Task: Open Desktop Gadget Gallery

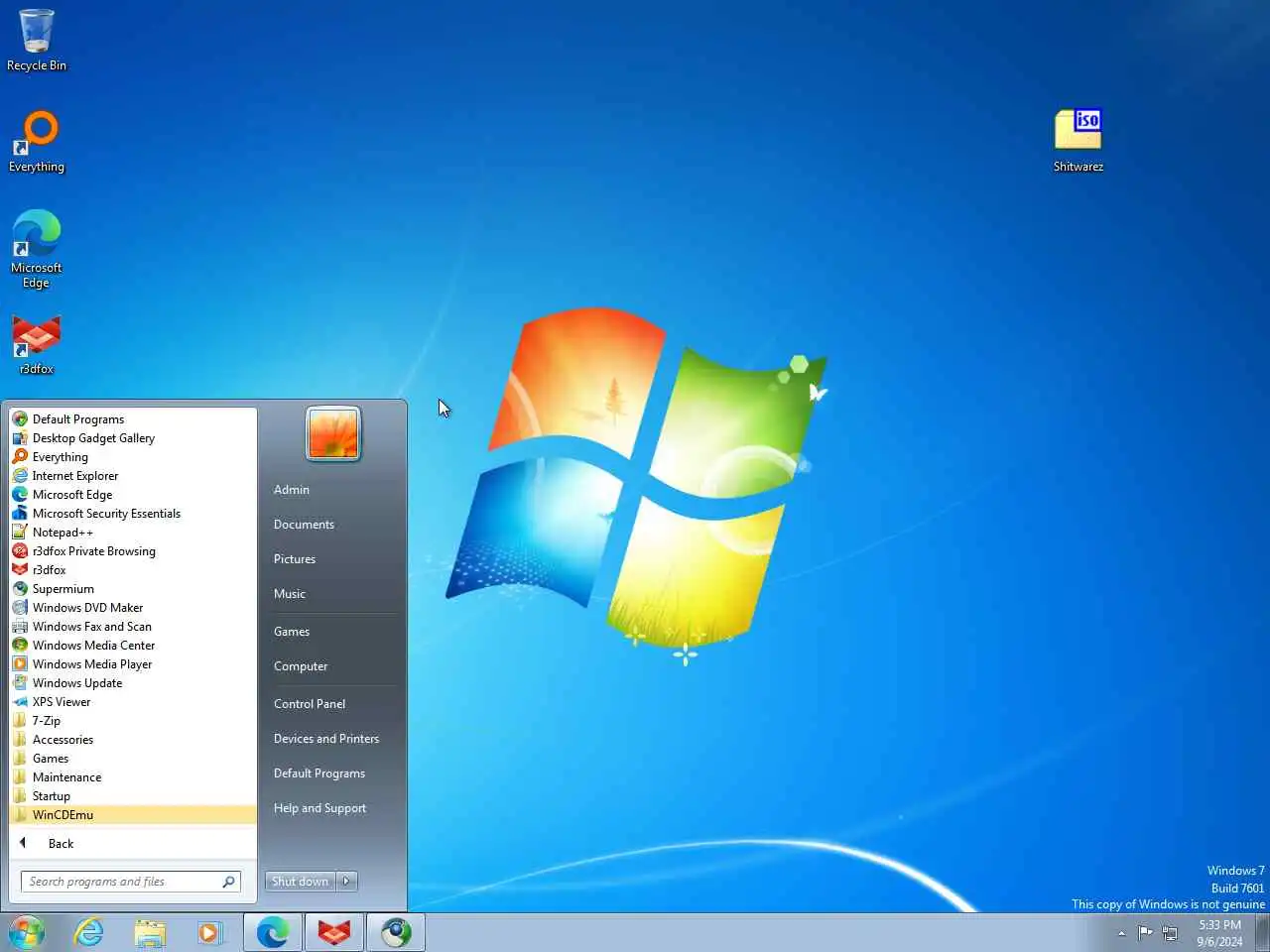Action: click(133, 438)
